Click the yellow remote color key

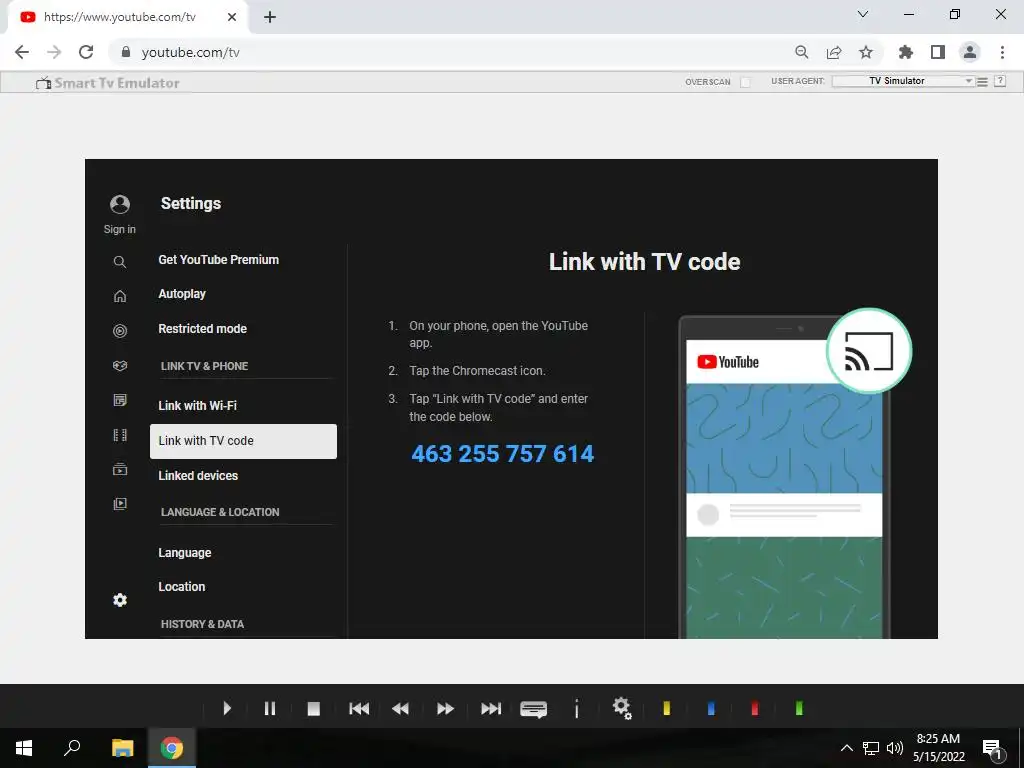(666, 708)
